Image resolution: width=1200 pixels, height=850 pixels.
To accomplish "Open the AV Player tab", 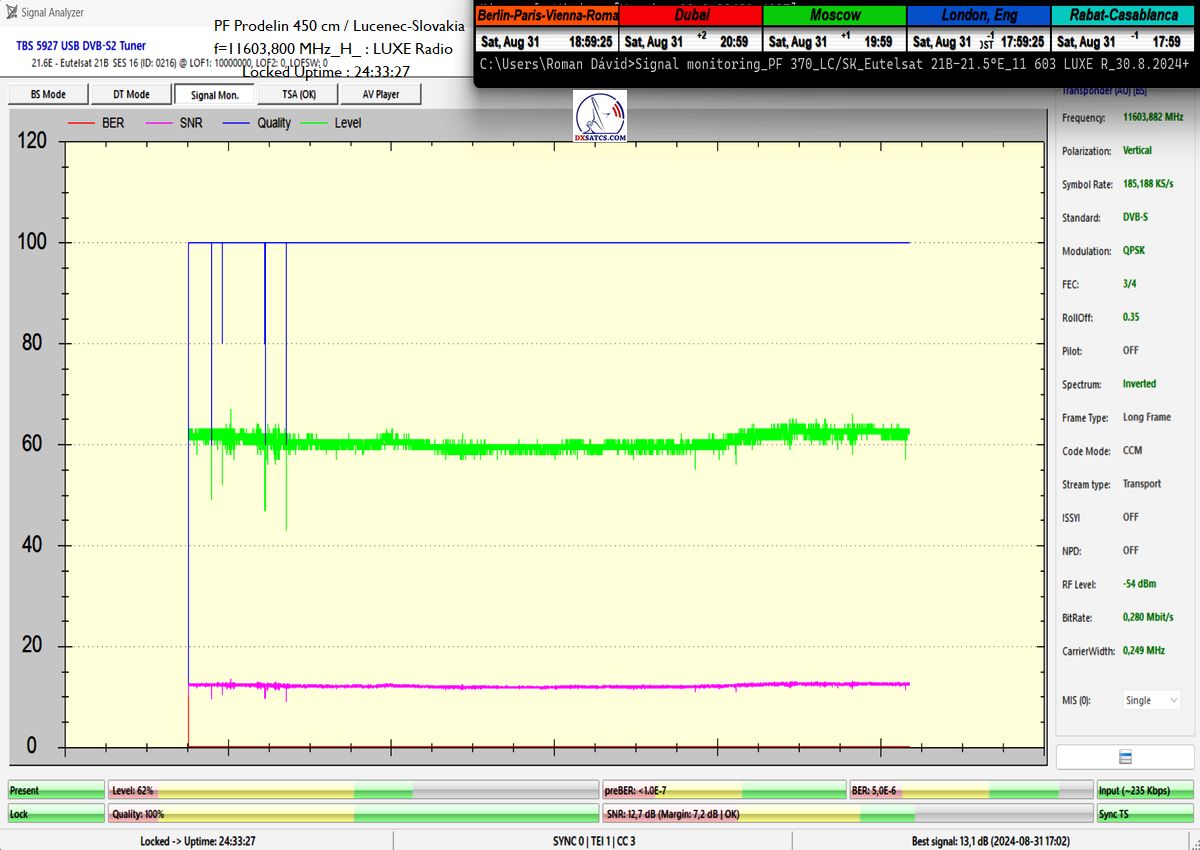I will click(x=379, y=94).
